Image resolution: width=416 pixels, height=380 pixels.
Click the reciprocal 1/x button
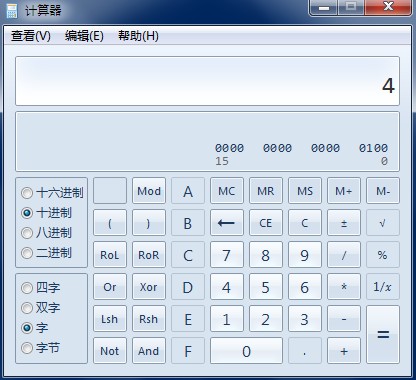383,287
